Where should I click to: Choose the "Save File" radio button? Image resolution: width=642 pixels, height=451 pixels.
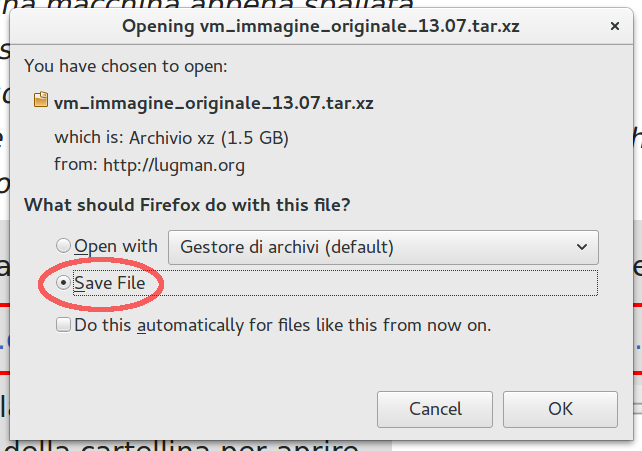[64, 283]
